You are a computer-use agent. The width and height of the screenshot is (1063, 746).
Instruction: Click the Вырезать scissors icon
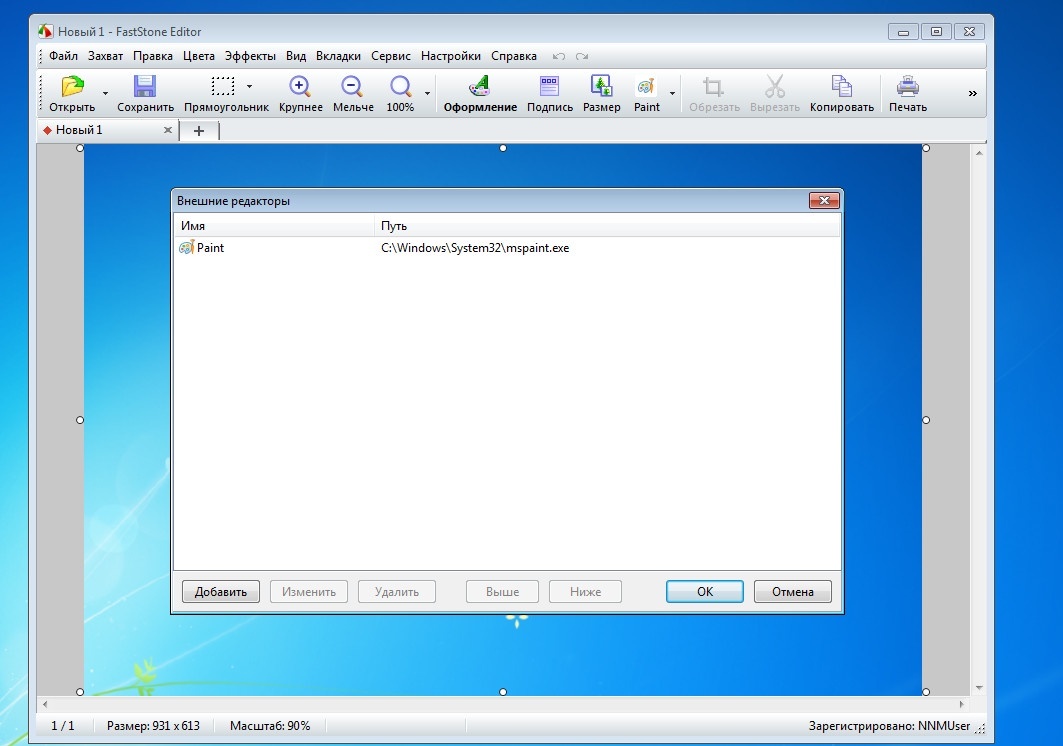(774, 94)
